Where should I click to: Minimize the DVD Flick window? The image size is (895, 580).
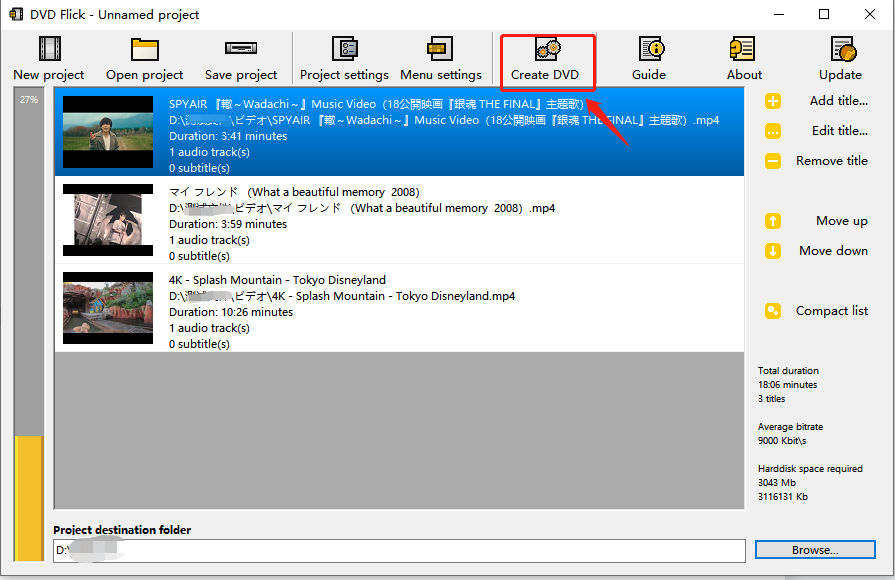click(x=779, y=14)
